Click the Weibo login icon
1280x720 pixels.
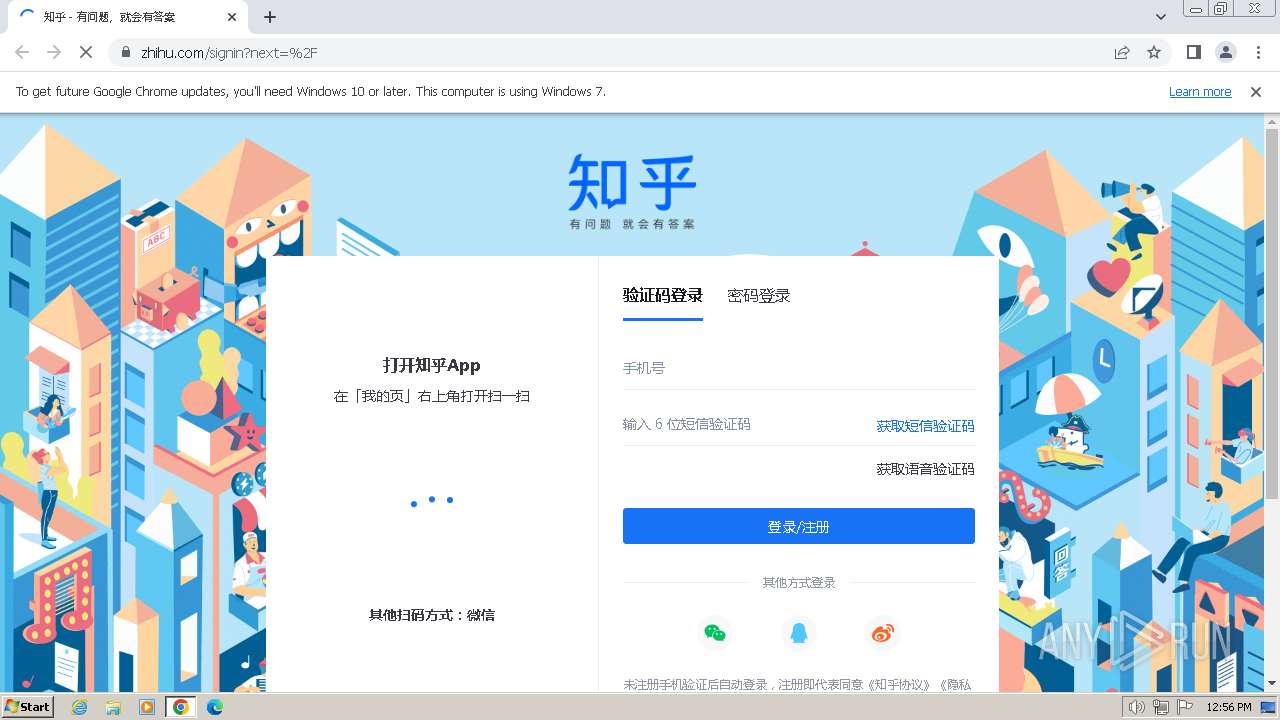[x=882, y=632]
